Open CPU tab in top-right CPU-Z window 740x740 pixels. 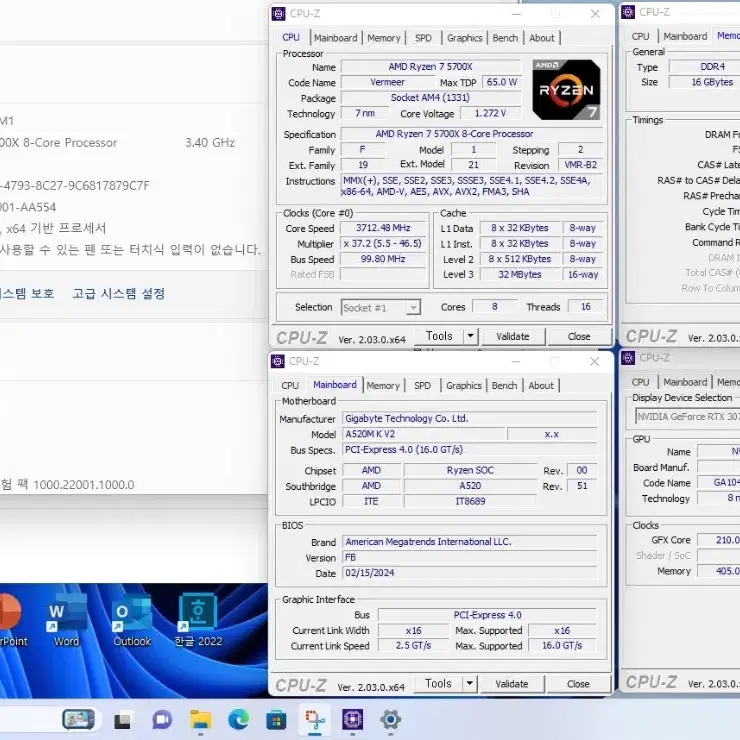tap(640, 36)
